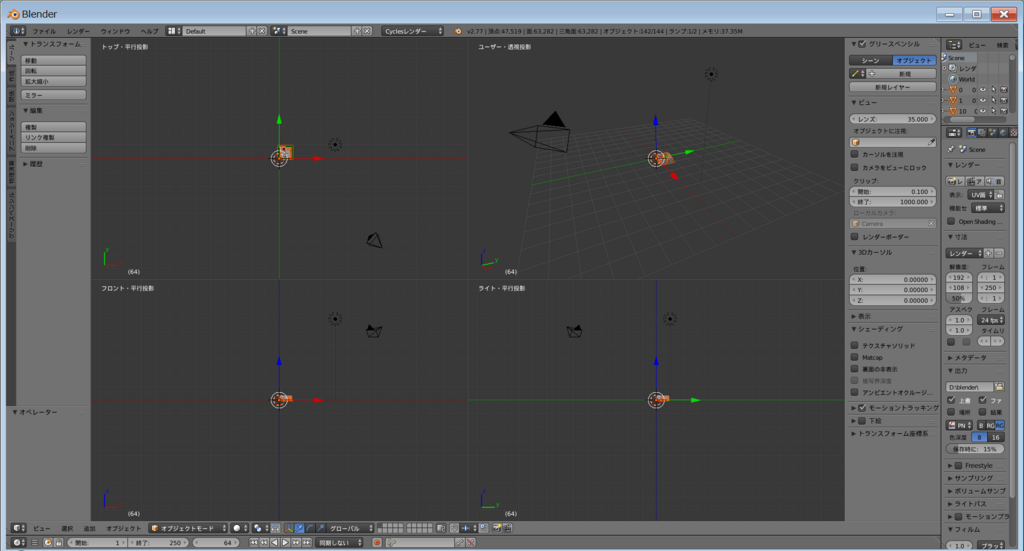Open the ヘルプ menu

point(149,31)
